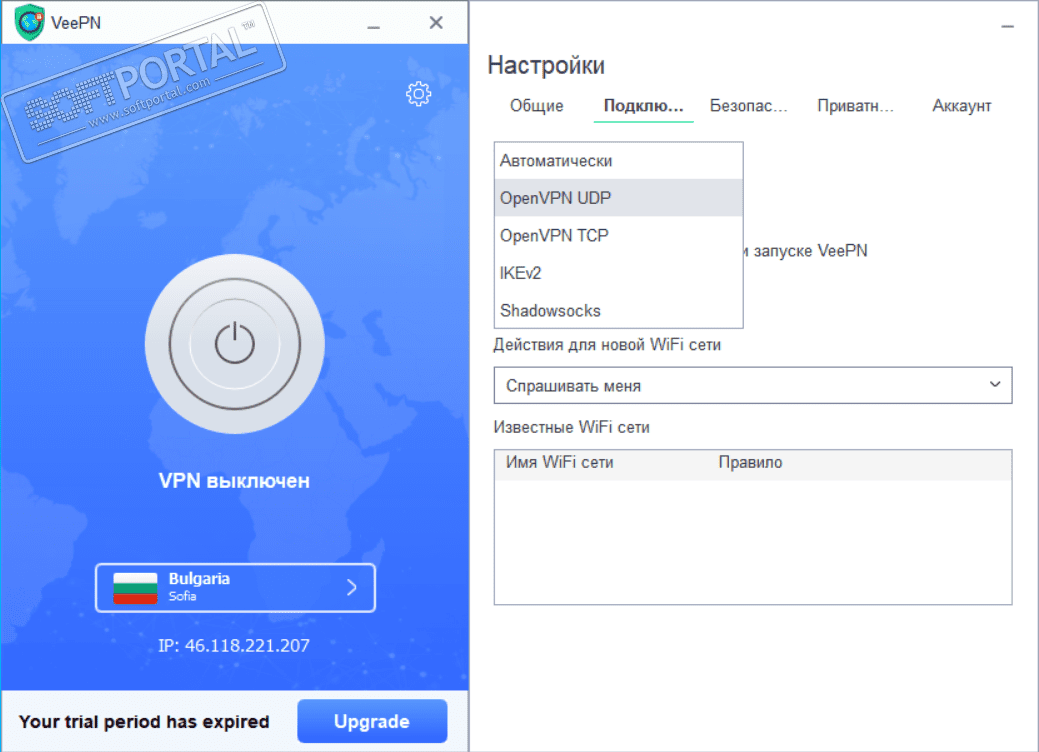Open the Безопас... tab
The height and width of the screenshot is (752, 1039).
tap(748, 106)
